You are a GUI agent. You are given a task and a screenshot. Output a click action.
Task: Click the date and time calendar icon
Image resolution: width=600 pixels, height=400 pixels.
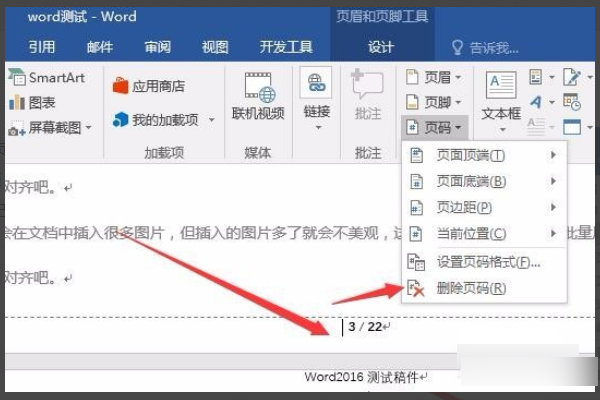coord(572,102)
